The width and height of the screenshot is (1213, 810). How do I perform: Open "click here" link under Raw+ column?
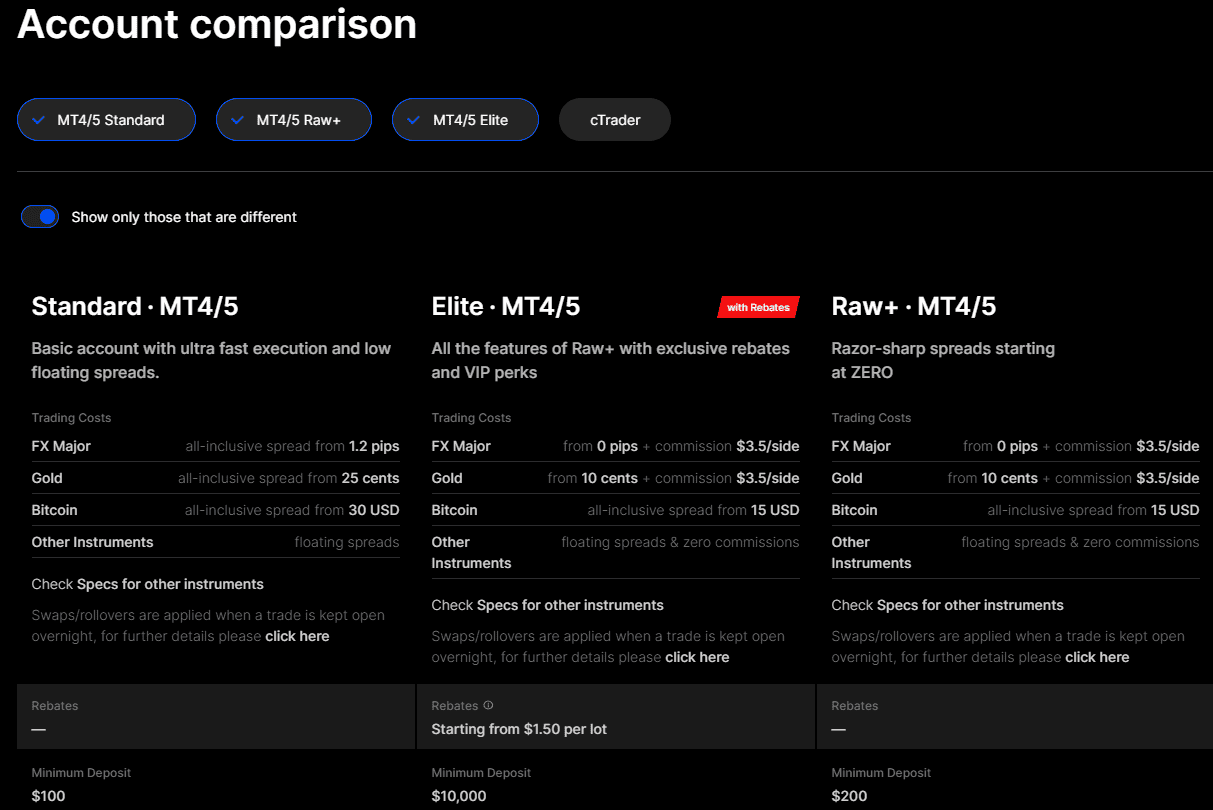coord(1097,657)
